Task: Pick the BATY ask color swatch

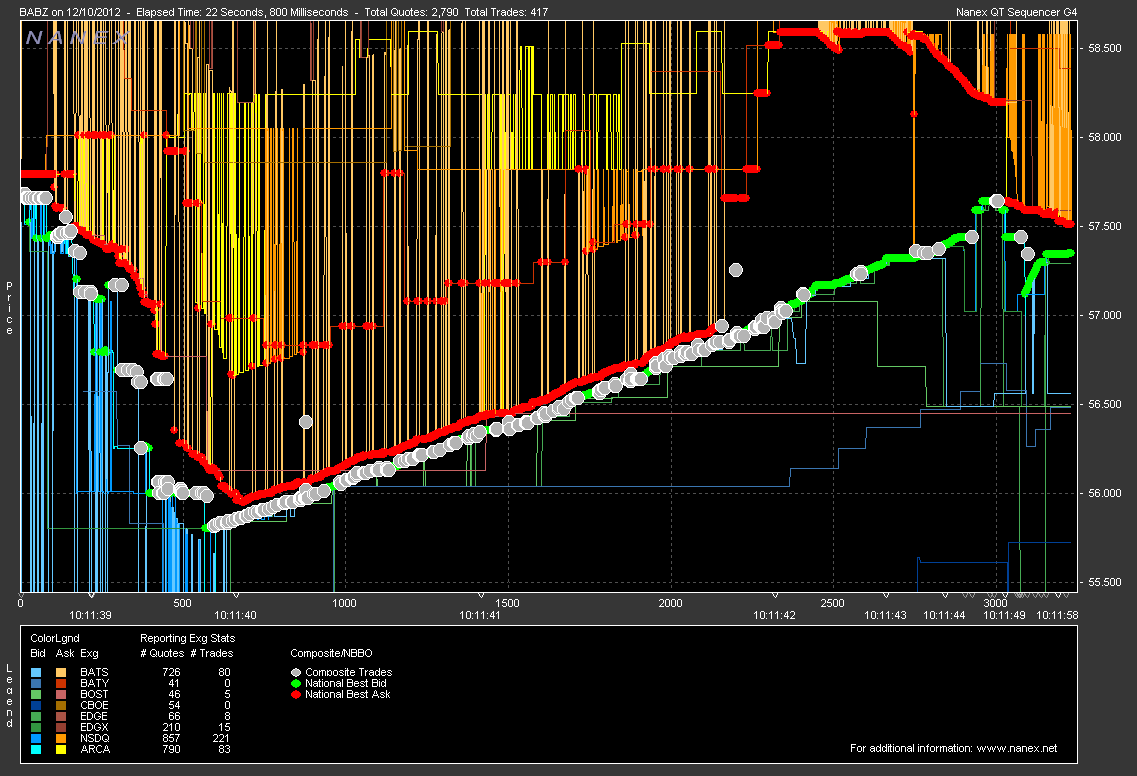Action: click(61, 683)
